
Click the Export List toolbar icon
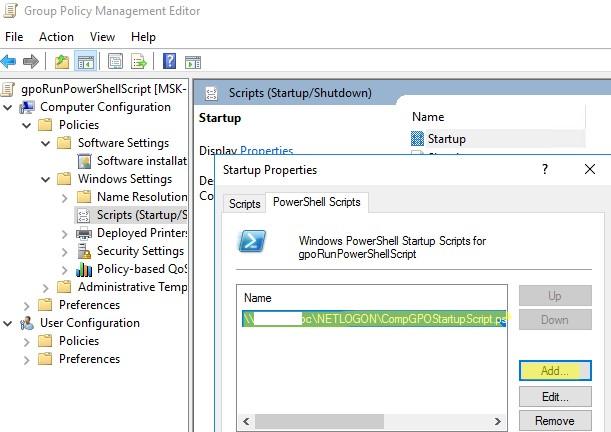[139, 62]
